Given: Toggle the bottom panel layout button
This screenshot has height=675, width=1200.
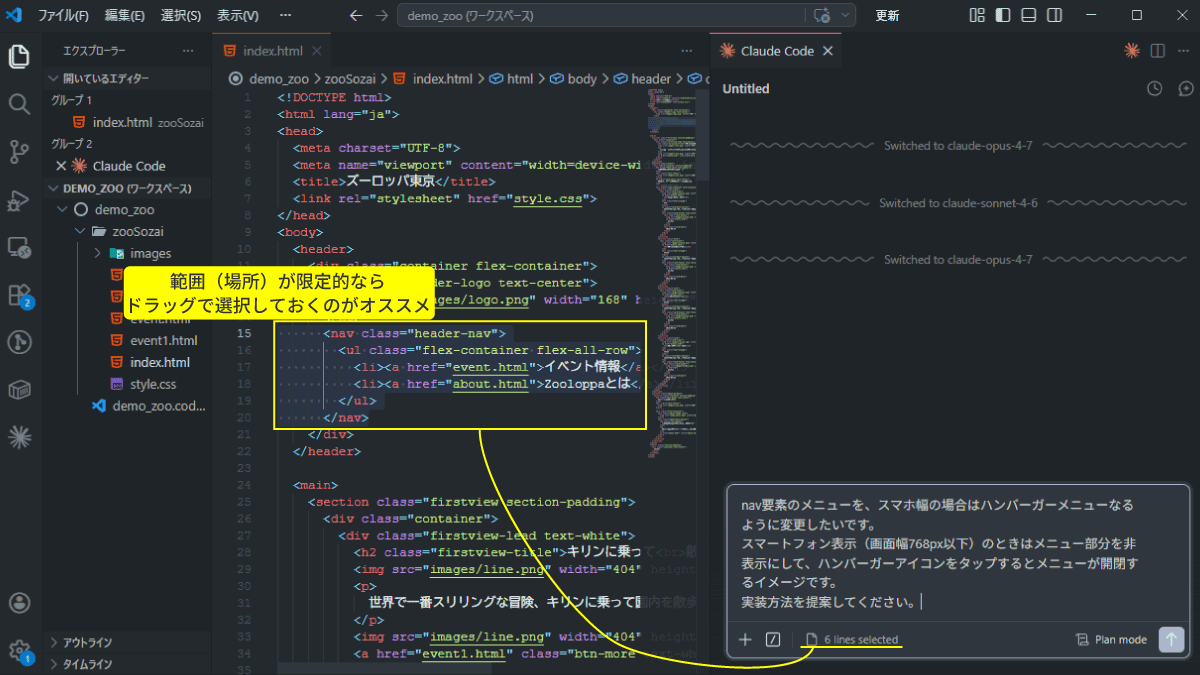Looking at the screenshot, I should tap(1028, 16).
